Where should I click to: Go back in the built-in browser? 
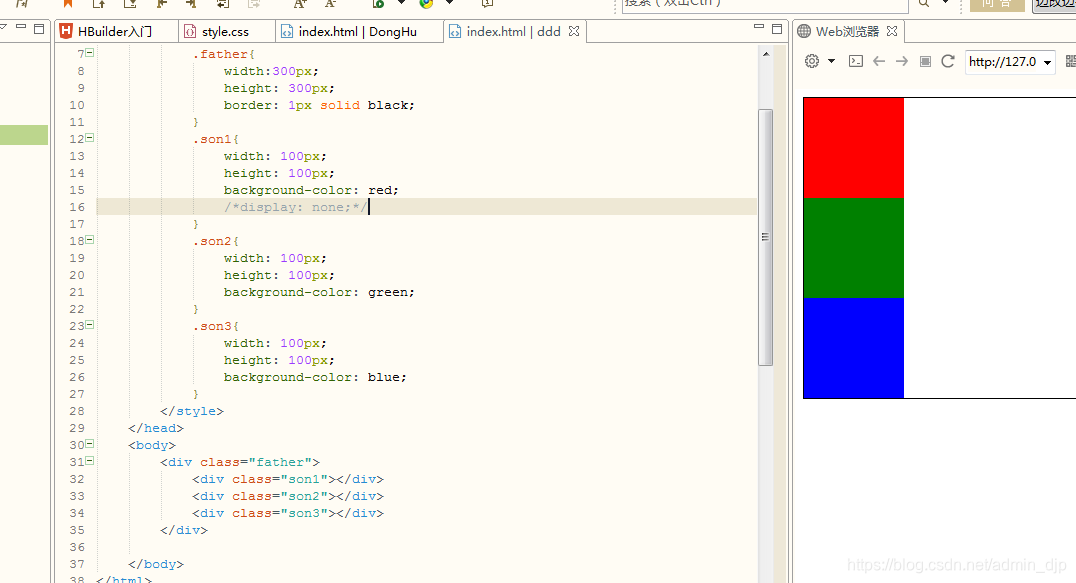[x=879, y=61]
